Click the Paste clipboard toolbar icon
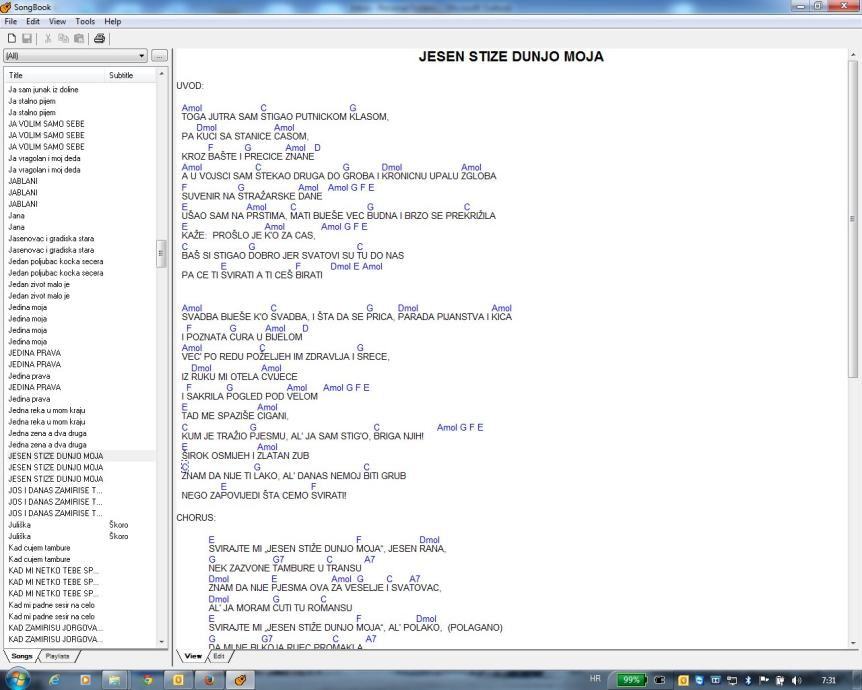This screenshot has height=690, width=862. pyautogui.click(x=77, y=38)
